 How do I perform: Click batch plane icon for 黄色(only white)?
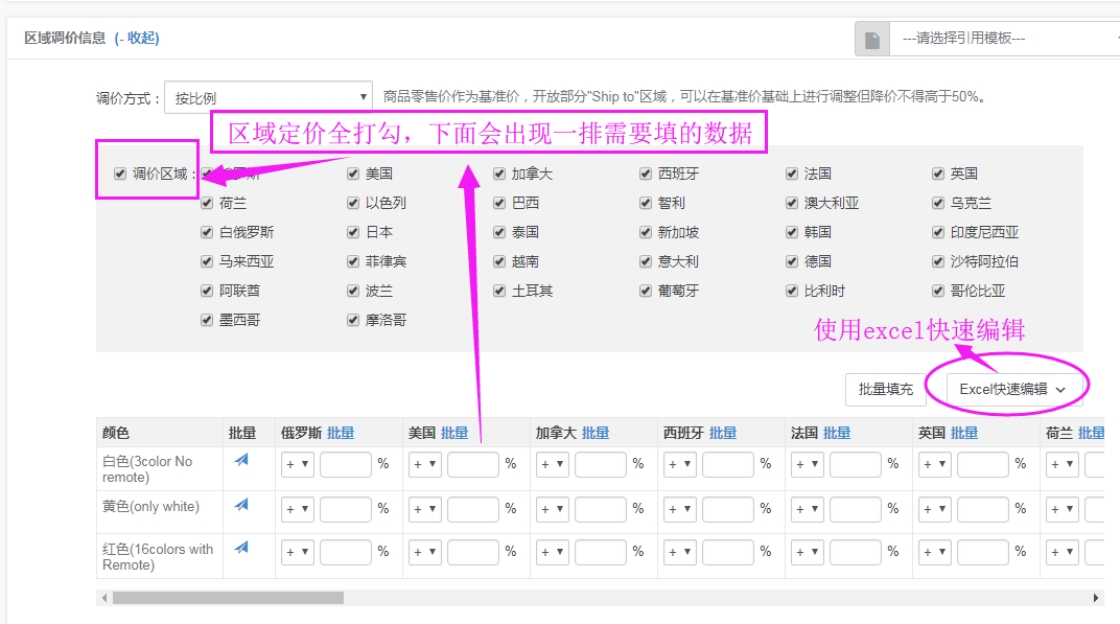(241, 505)
